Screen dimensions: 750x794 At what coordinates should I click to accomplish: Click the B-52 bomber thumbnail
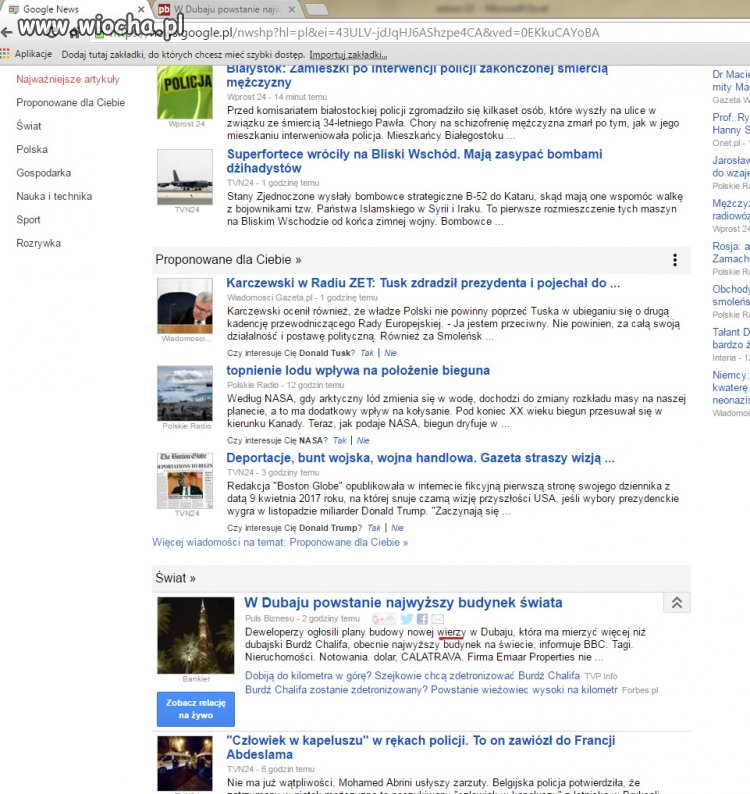coord(185,177)
